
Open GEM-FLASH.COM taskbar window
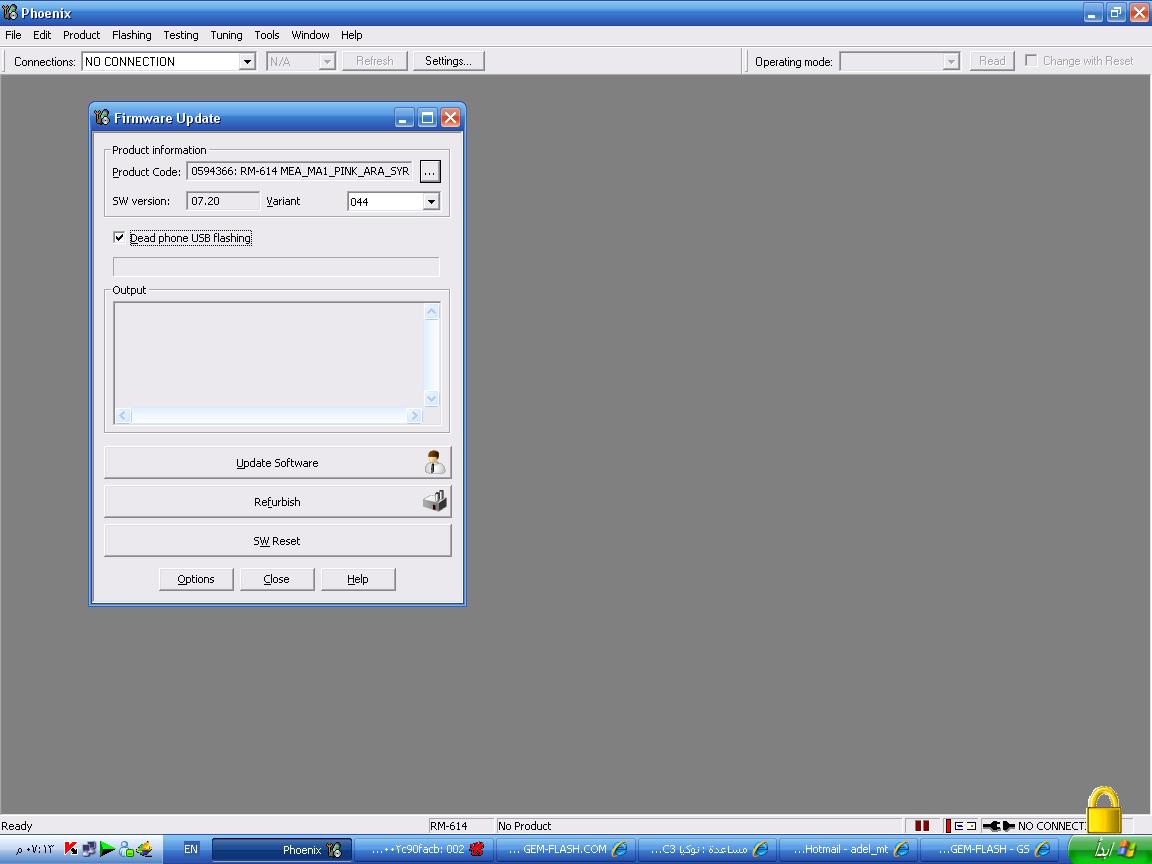(x=566, y=849)
